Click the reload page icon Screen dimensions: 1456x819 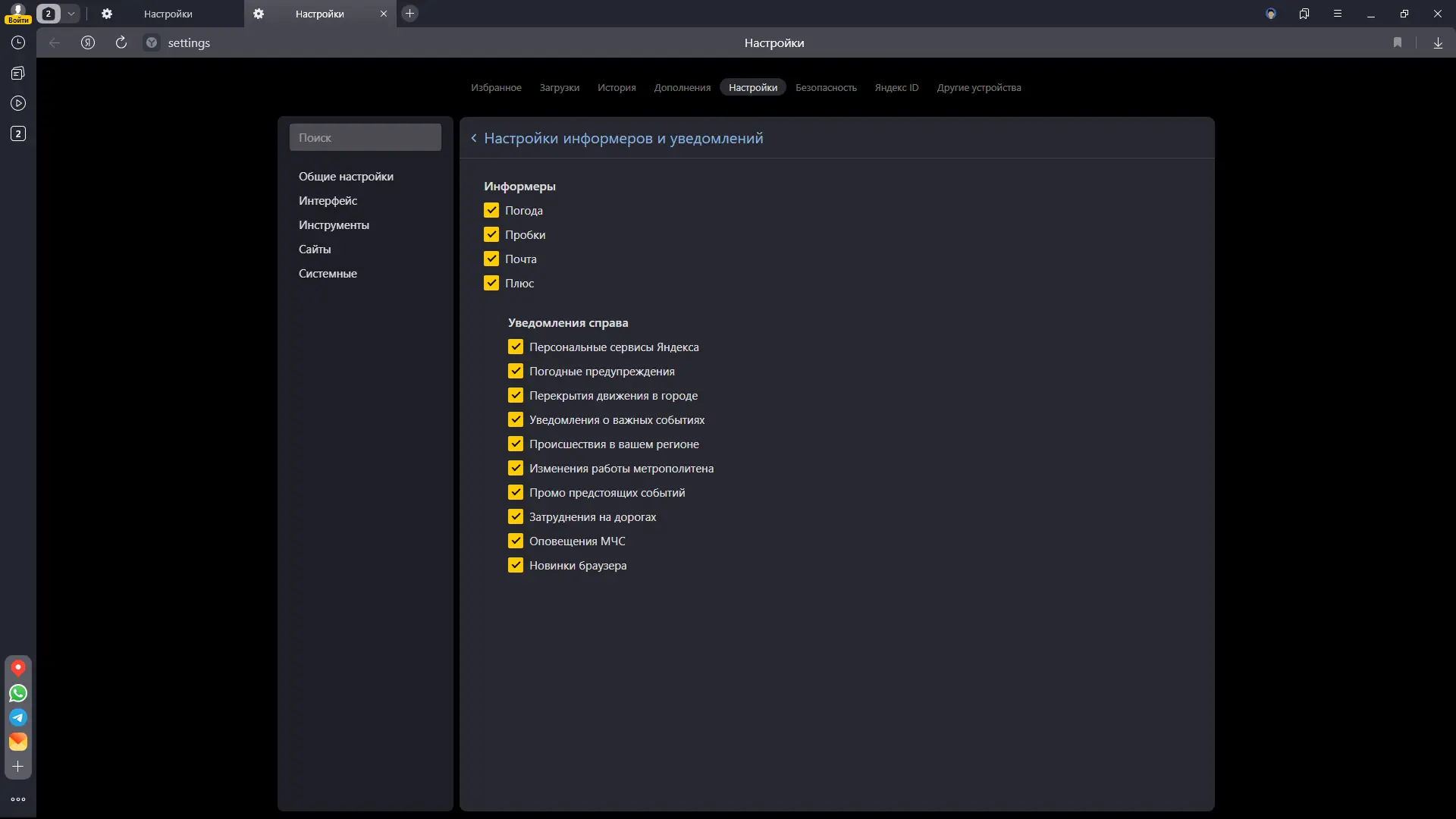pyautogui.click(x=121, y=43)
